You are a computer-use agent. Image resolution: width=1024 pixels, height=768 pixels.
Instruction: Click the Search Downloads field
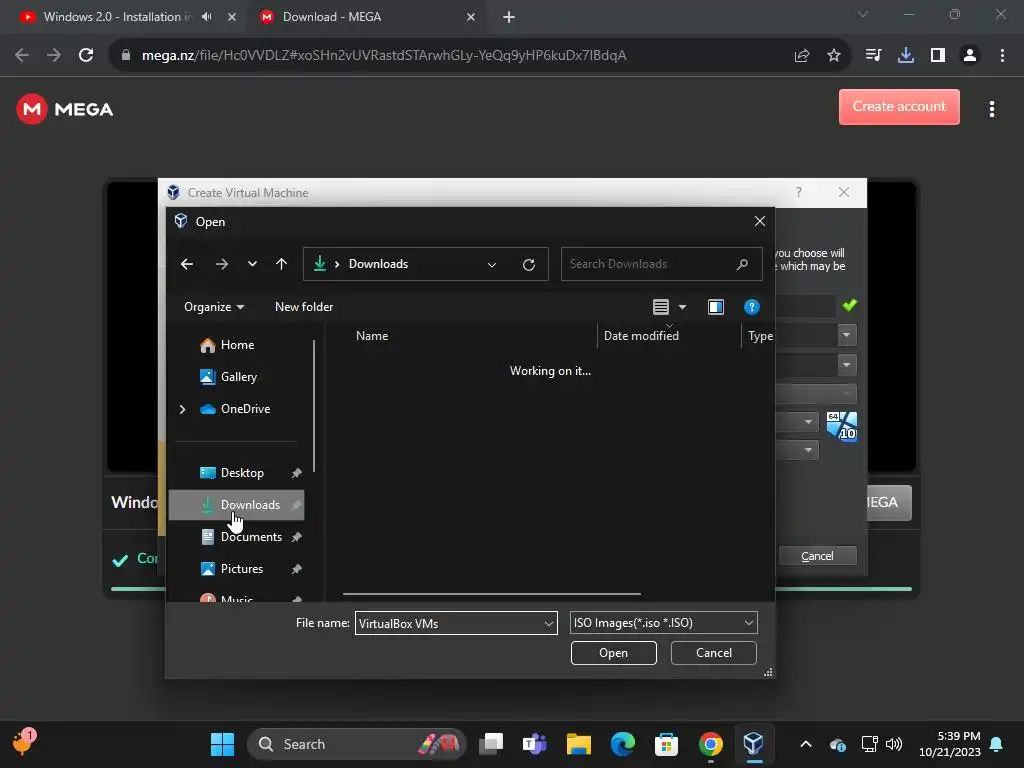(661, 264)
